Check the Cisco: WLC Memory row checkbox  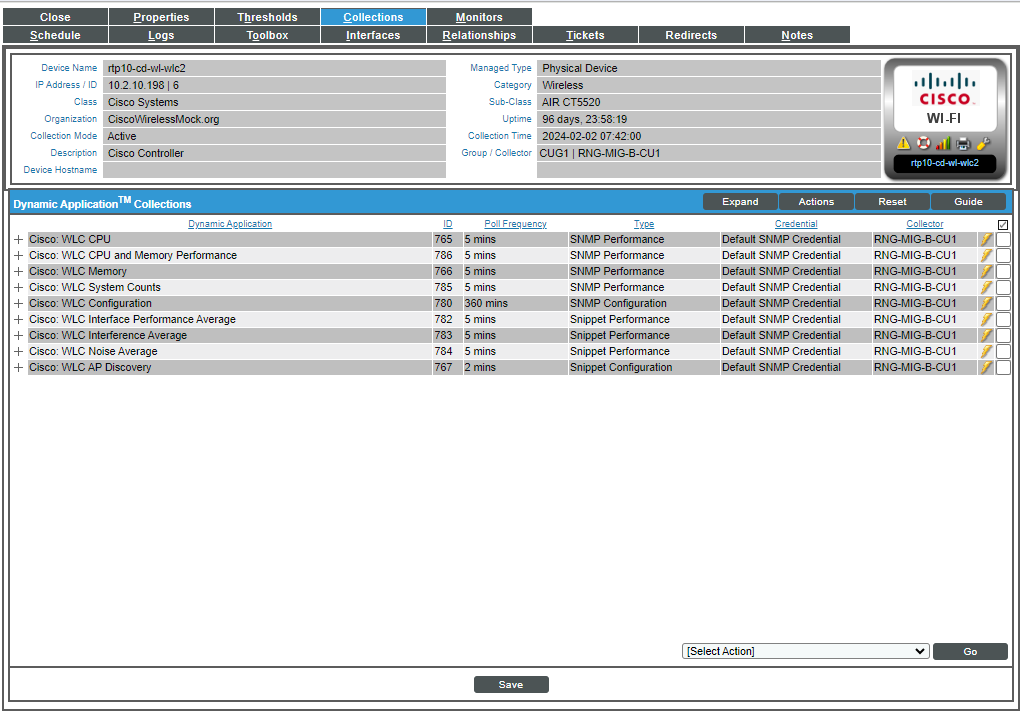pyautogui.click(x=1003, y=271)
